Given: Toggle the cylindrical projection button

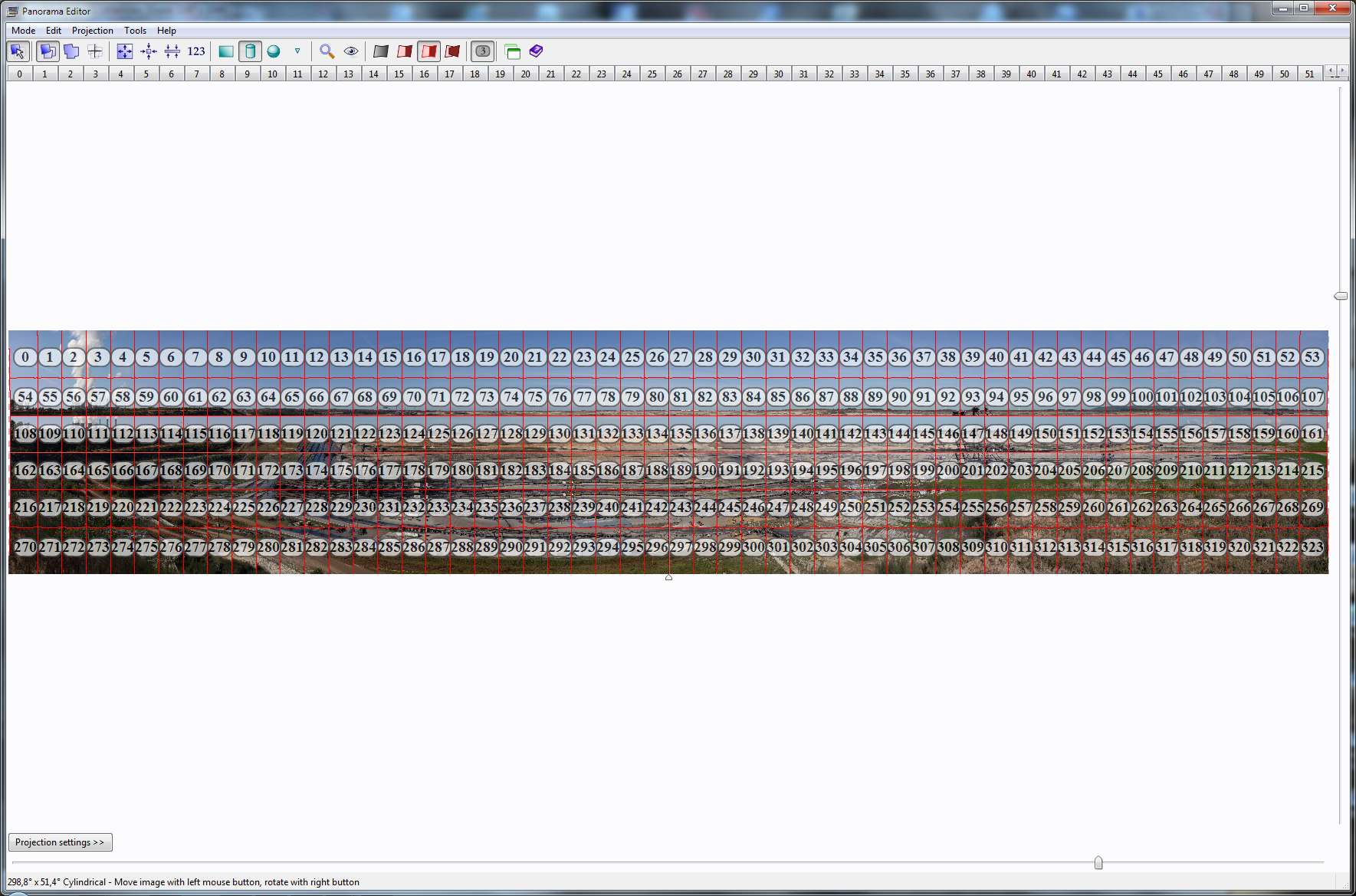Looking at the screenshot, I should [x=250, y=51].
